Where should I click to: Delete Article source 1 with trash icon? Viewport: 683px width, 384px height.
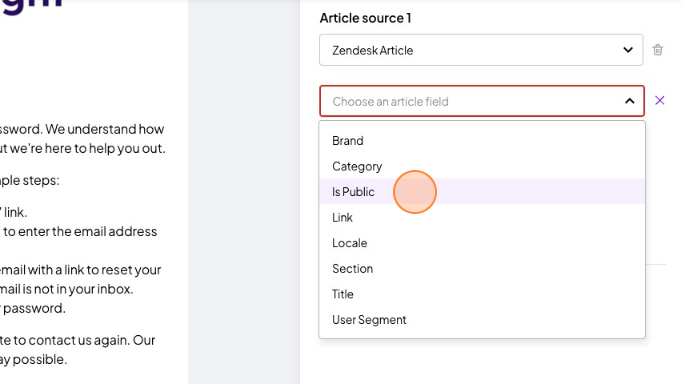658,50
